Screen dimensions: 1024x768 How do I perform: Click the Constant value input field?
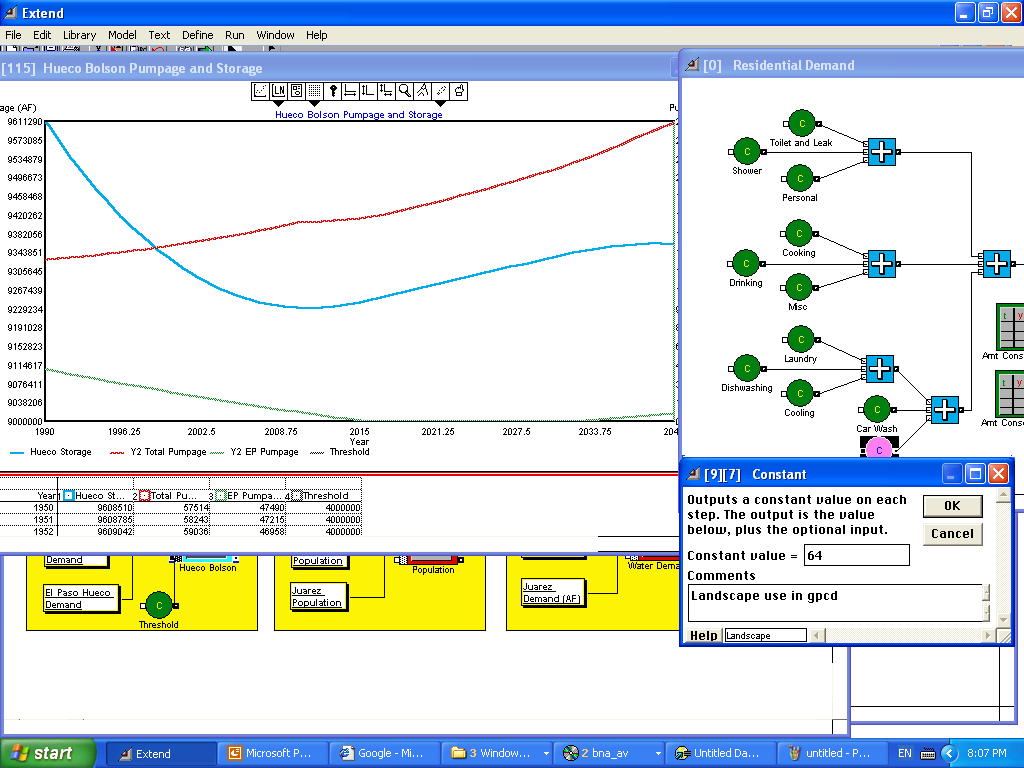tap(856, 555)
